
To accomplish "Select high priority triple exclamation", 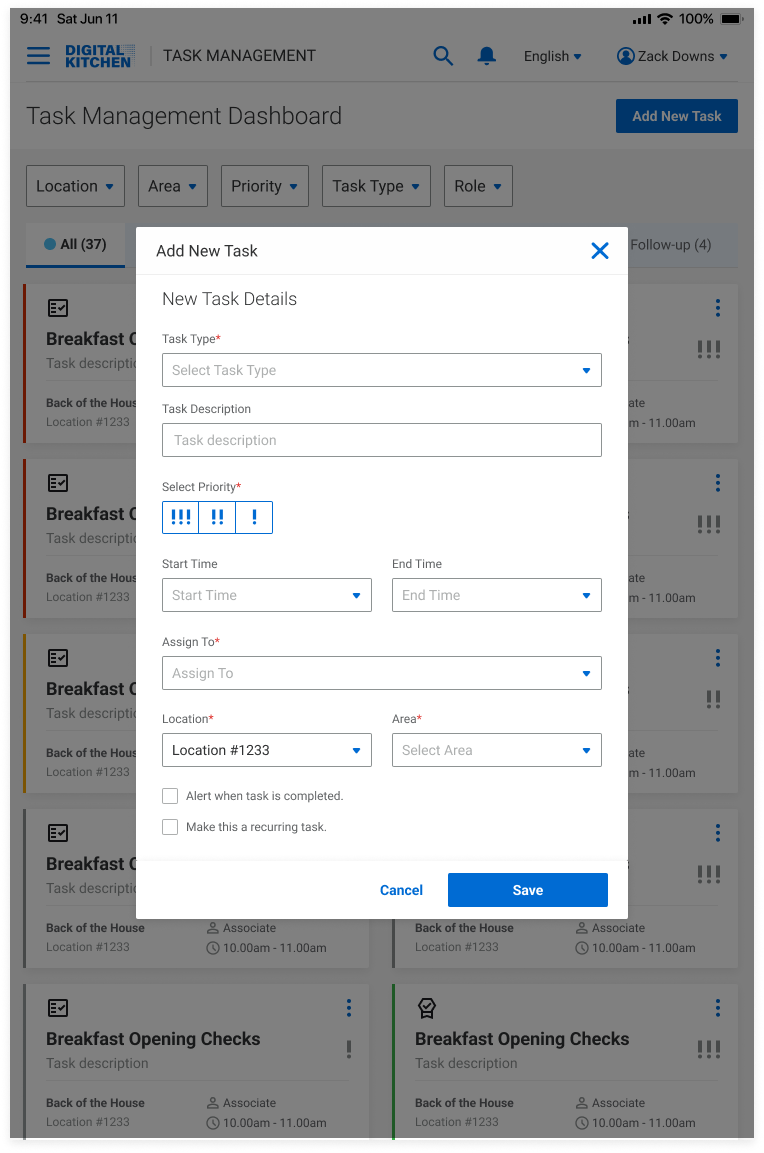I will pos(181,517).
